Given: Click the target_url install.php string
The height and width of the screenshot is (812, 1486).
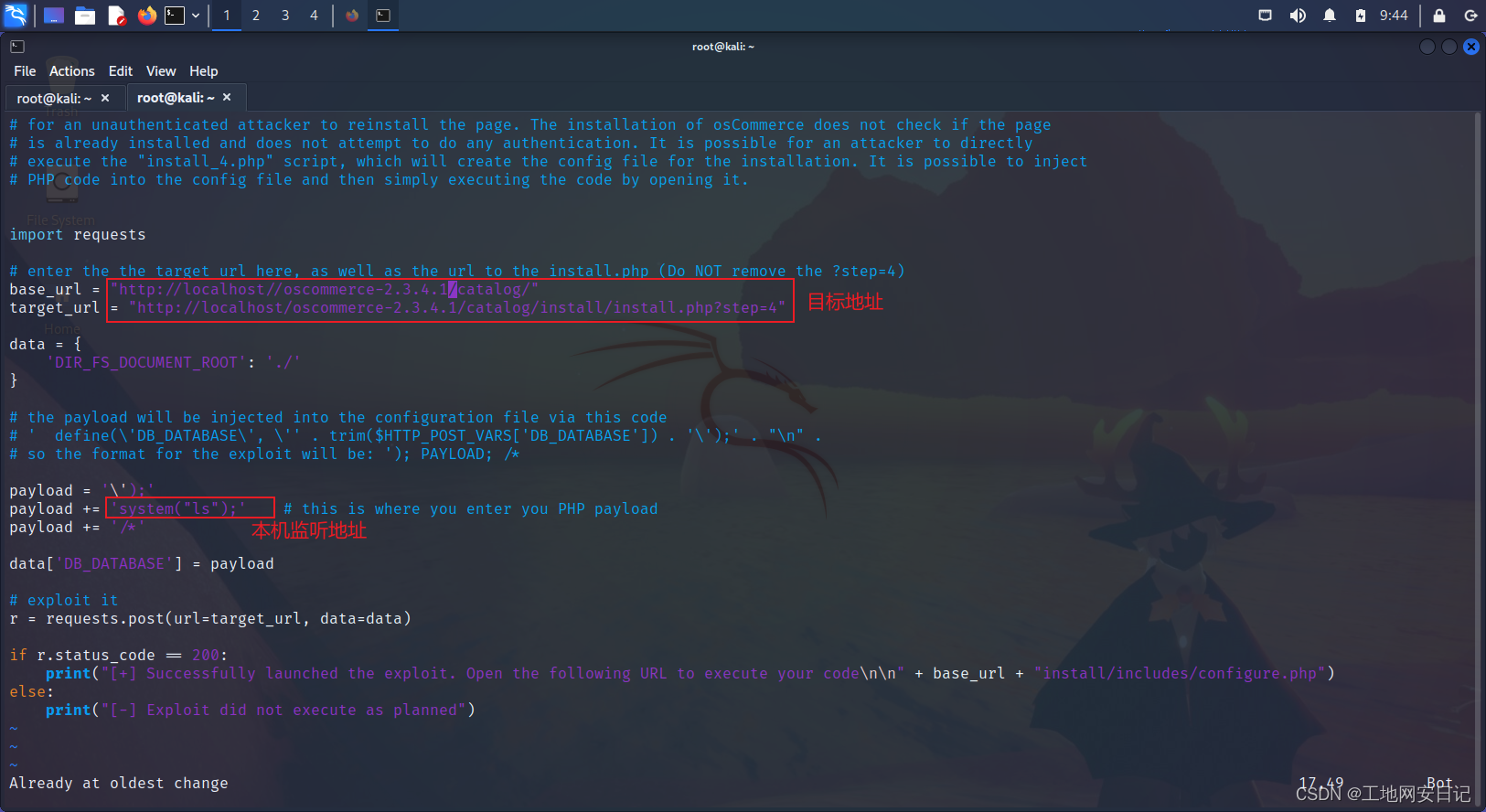Looking at the screenshot, I should tap(457, 308).
